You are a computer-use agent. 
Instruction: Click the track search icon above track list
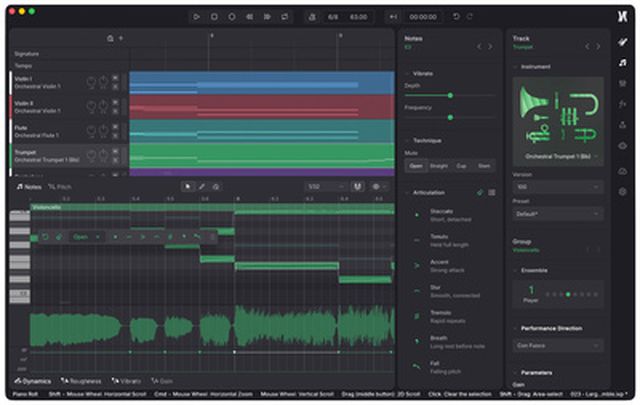click(x=110, y=38)
